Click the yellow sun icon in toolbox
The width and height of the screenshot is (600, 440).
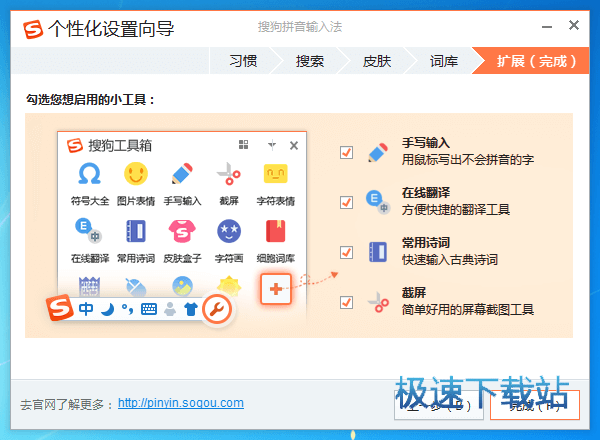pyautogui.click(x=229, y=286)
